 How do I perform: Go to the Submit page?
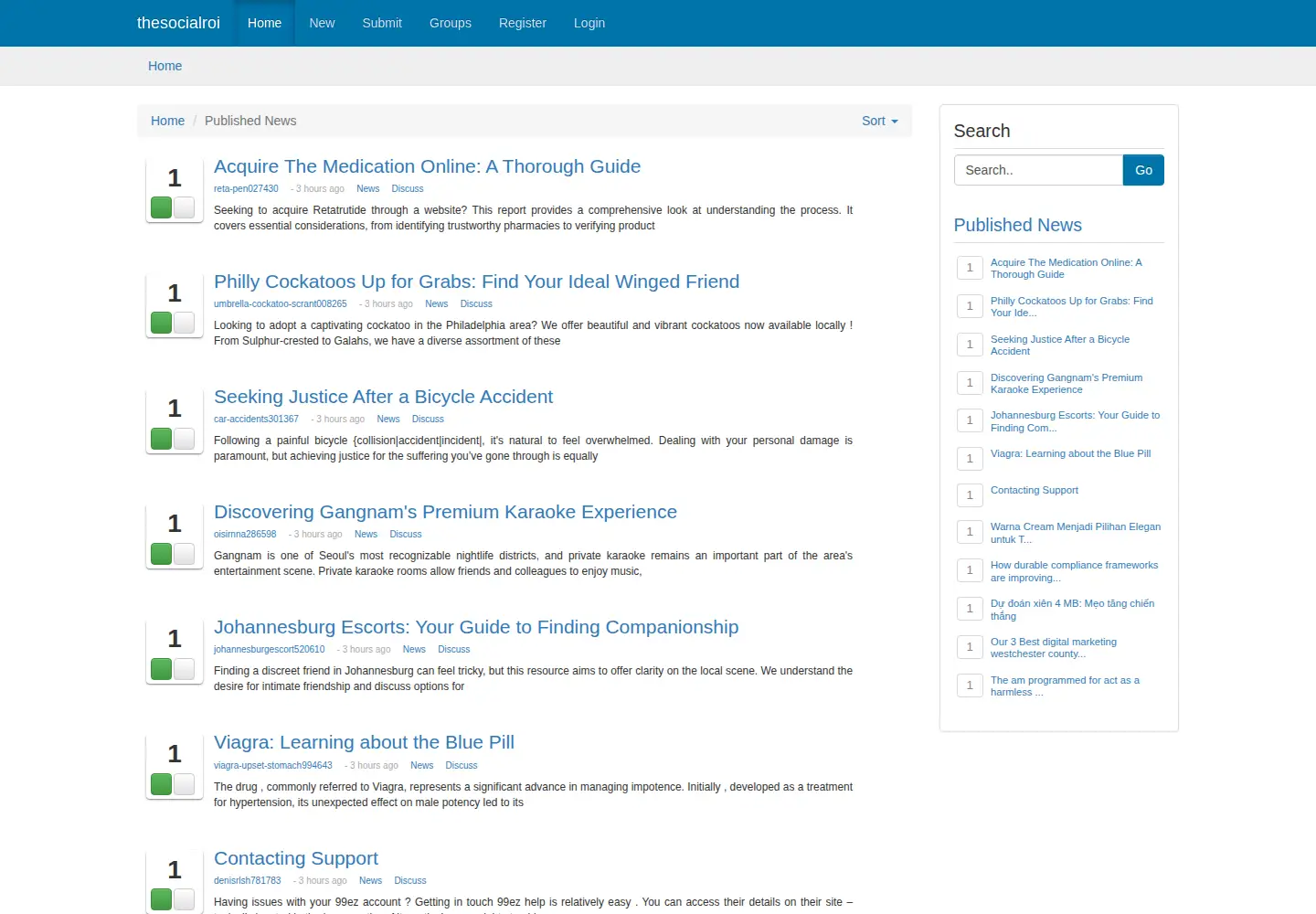click(x=382, y=23)
